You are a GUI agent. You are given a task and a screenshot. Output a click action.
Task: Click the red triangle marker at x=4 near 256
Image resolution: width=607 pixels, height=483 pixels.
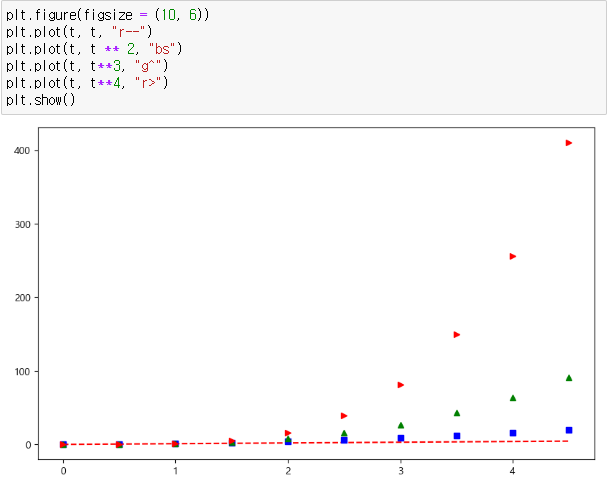coord(513,256)
